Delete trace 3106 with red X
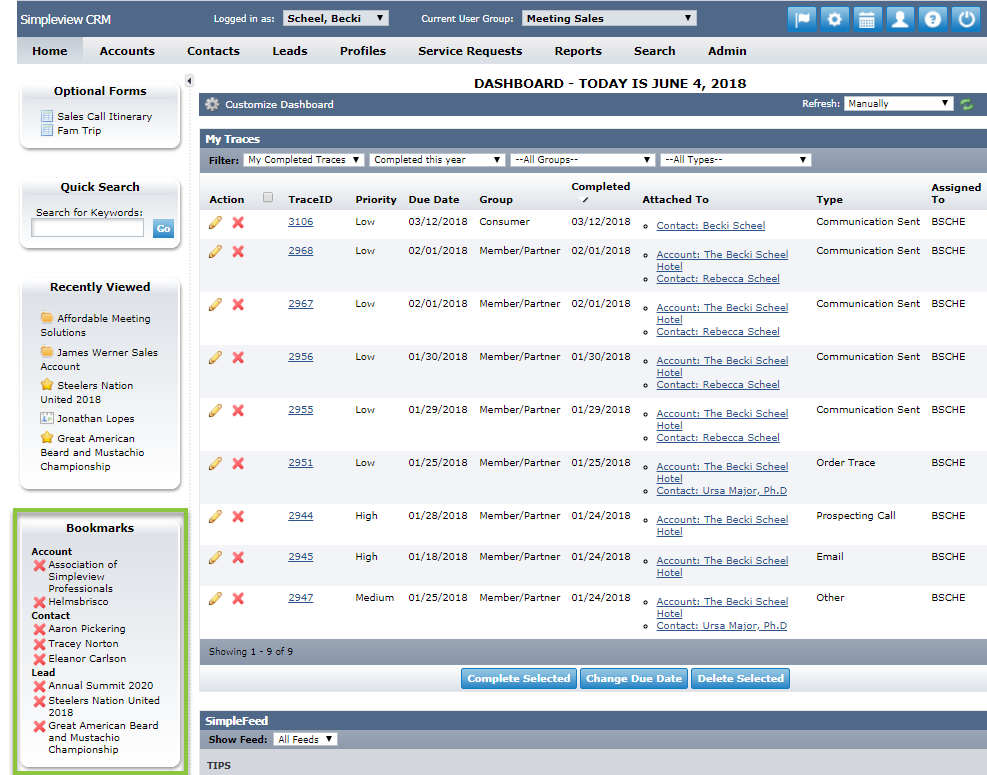The width and height of the screenshot is (987, 775). [238, 222]
